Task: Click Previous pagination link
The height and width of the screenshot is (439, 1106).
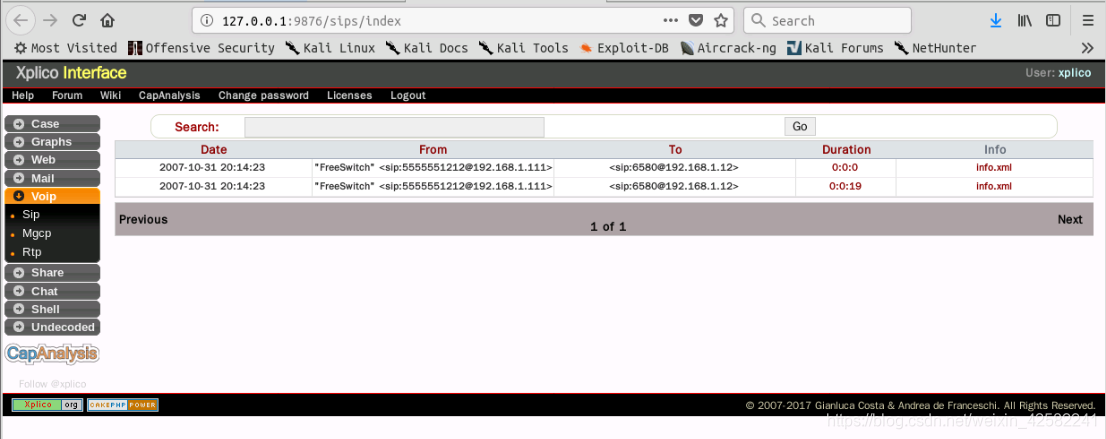Action: coord(143,220)
